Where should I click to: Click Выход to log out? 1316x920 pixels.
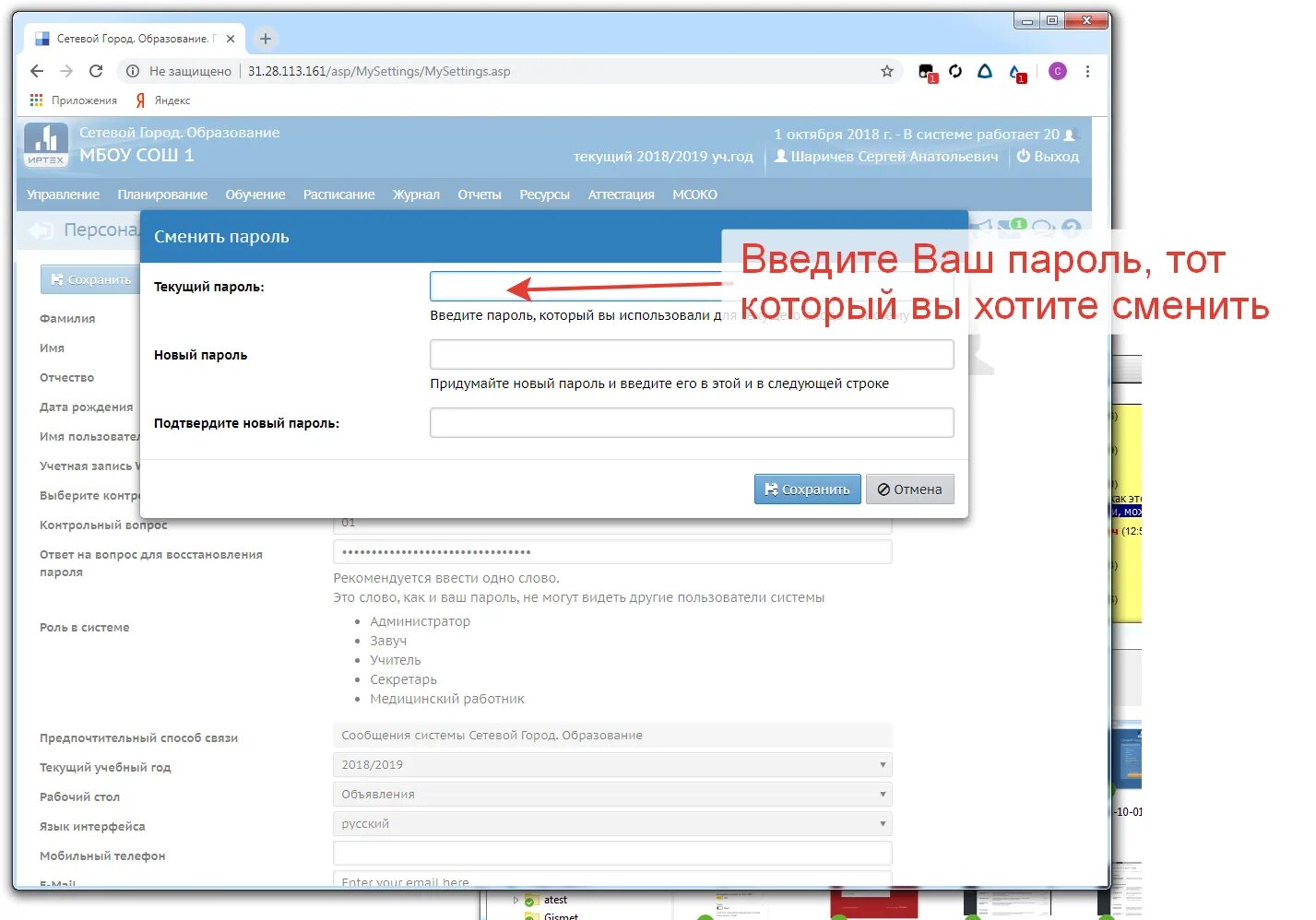tap(1048, 157)
